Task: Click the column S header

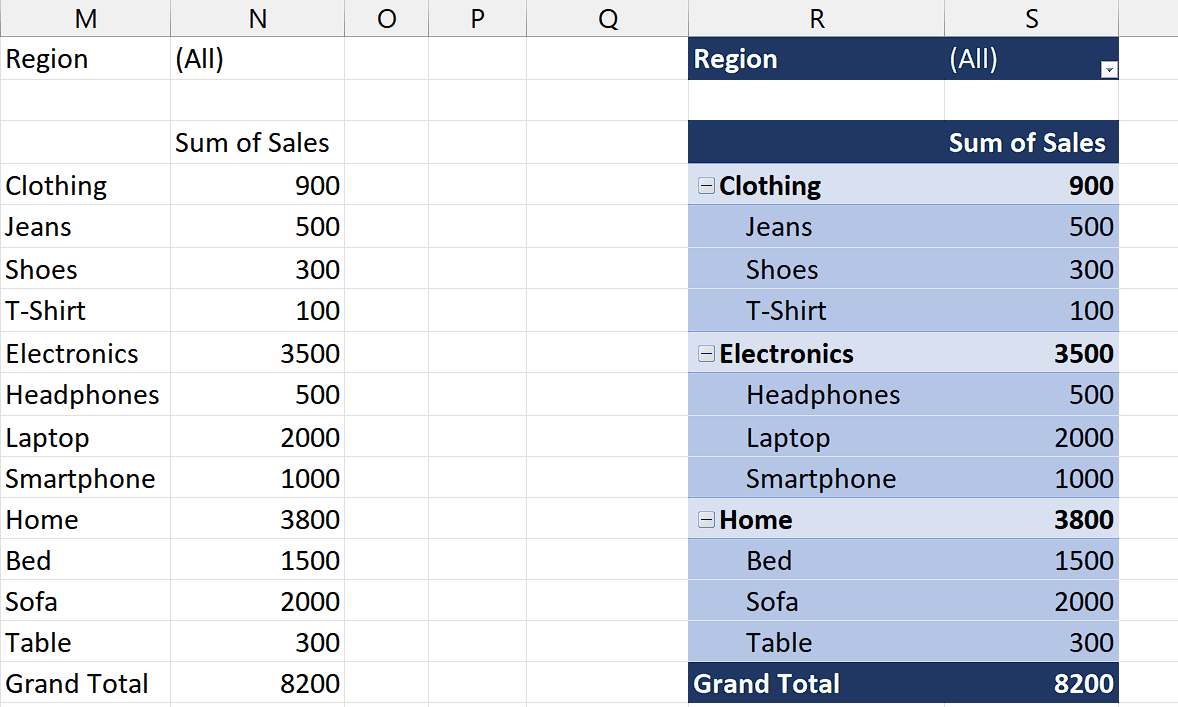Action: pyautogui.click(x=1030, y=17)
